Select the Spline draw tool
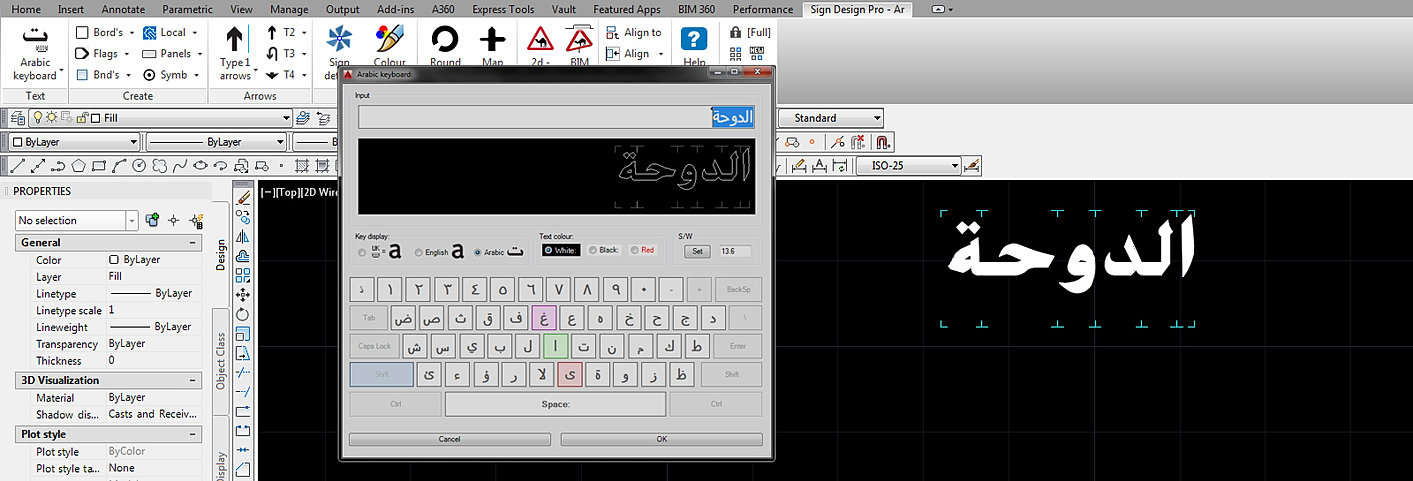 click(180, 166)
